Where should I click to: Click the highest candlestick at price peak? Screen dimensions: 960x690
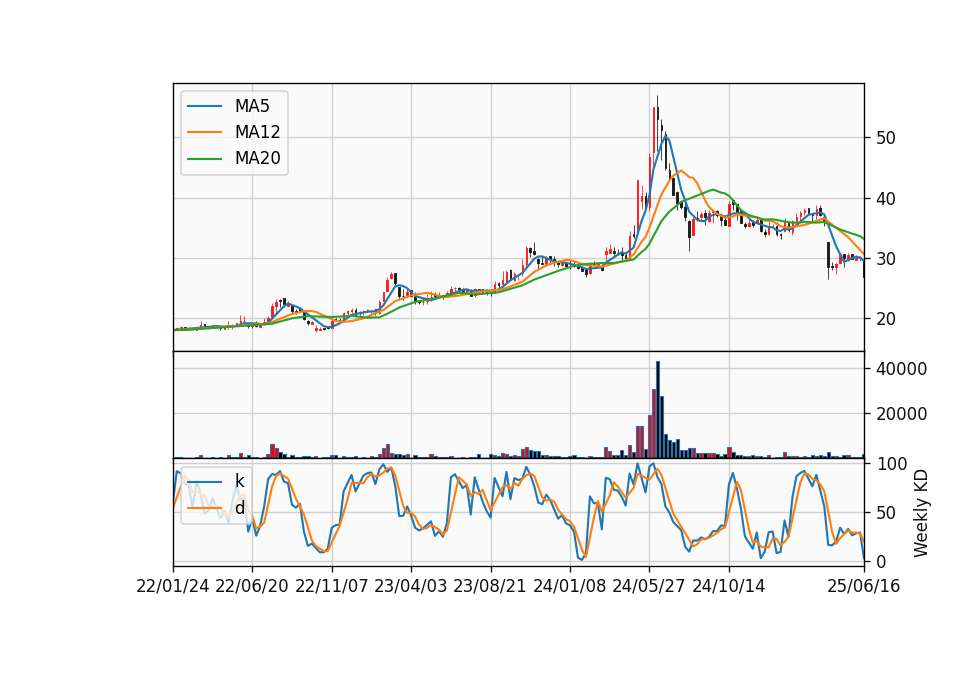click(x=658, y=122)
